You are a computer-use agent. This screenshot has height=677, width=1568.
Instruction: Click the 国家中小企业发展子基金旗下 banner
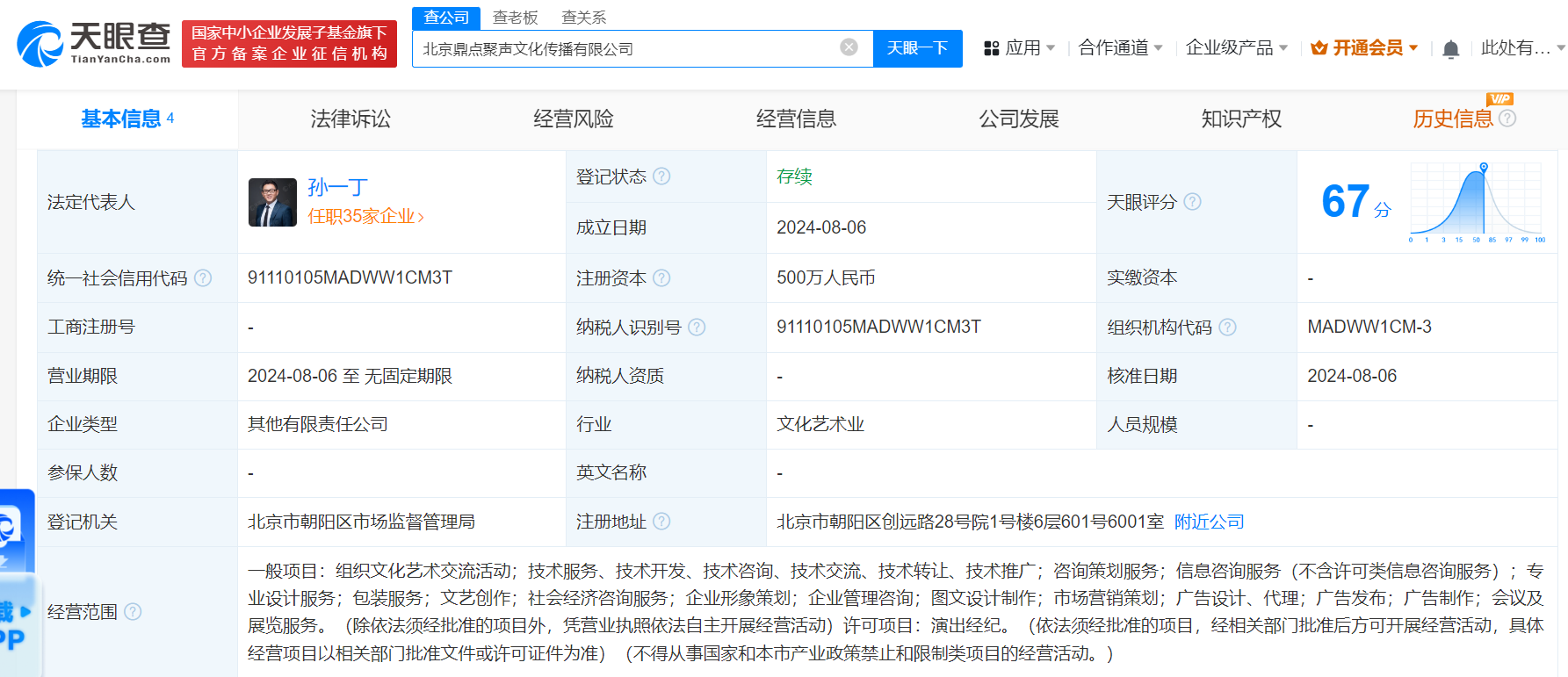(289, 43)
